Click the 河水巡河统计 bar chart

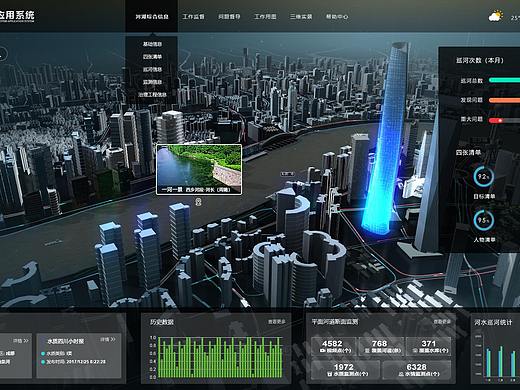pos(498,358)
